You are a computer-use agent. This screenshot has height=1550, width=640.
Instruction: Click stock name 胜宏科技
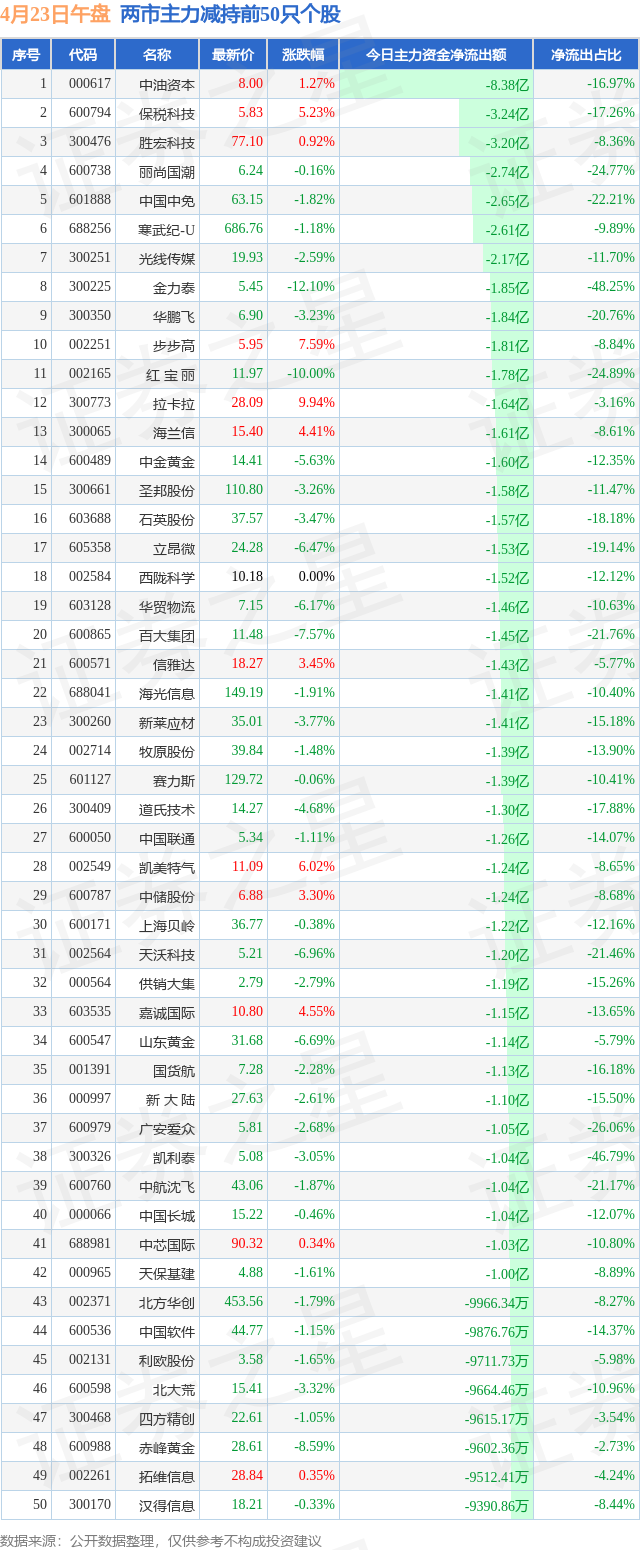click(167, 142)
